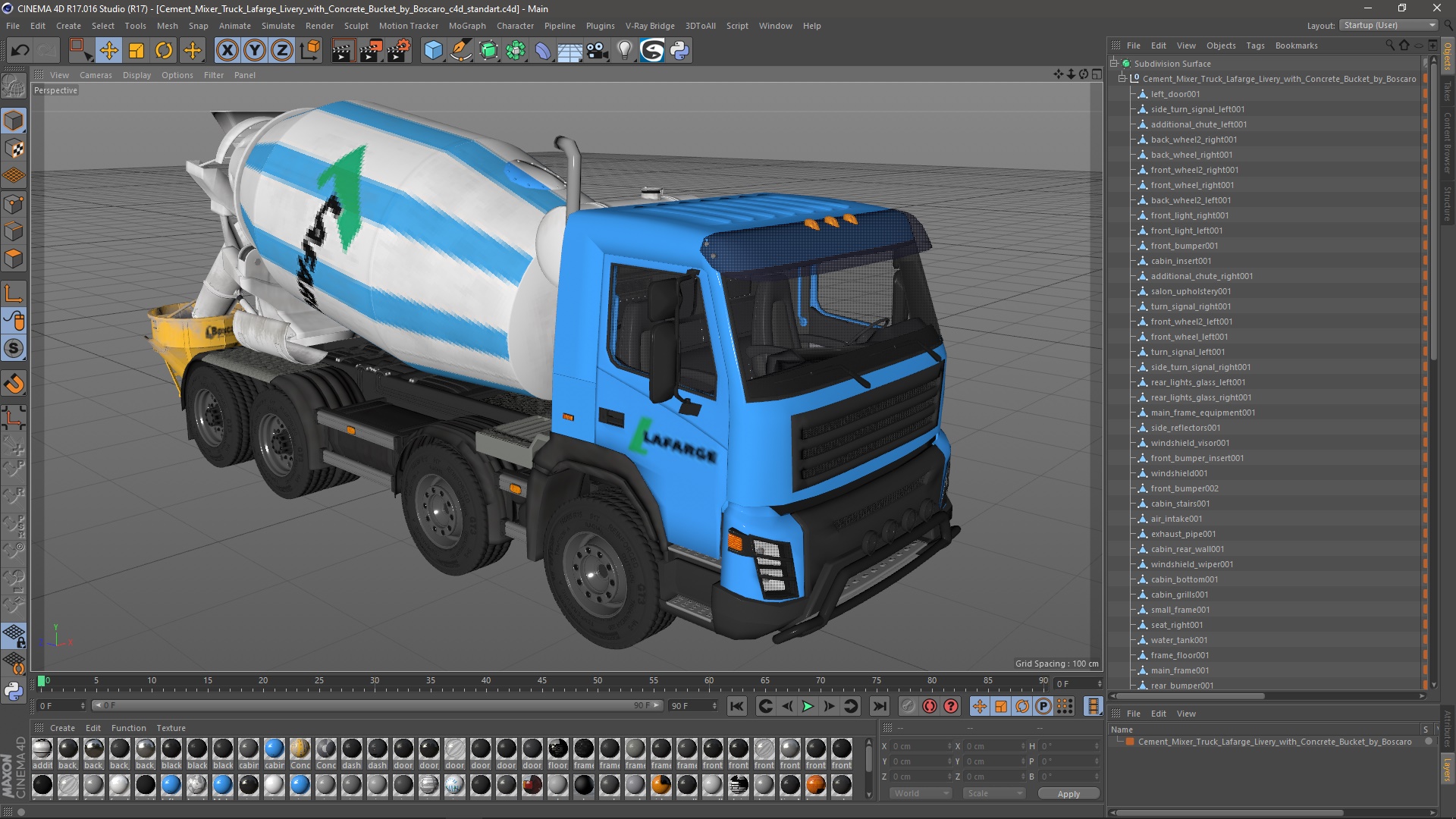This screenshot has height=819, width=1456.
Task: Enable Make Editable in left palette
Action: [x=14, y=86]
